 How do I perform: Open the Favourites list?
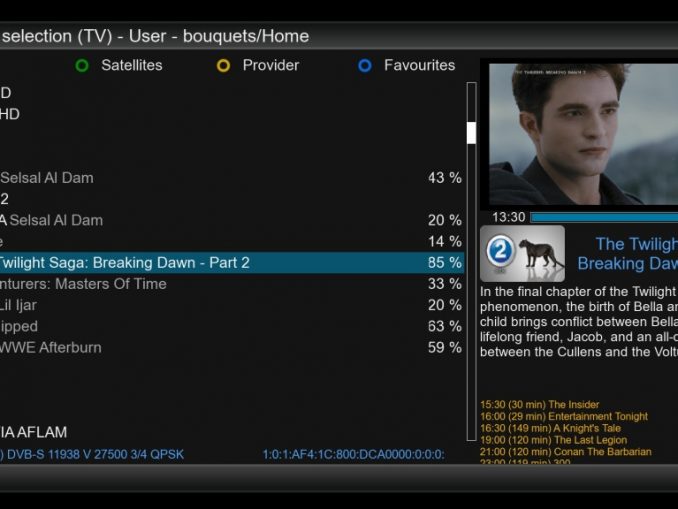point(419,65)
